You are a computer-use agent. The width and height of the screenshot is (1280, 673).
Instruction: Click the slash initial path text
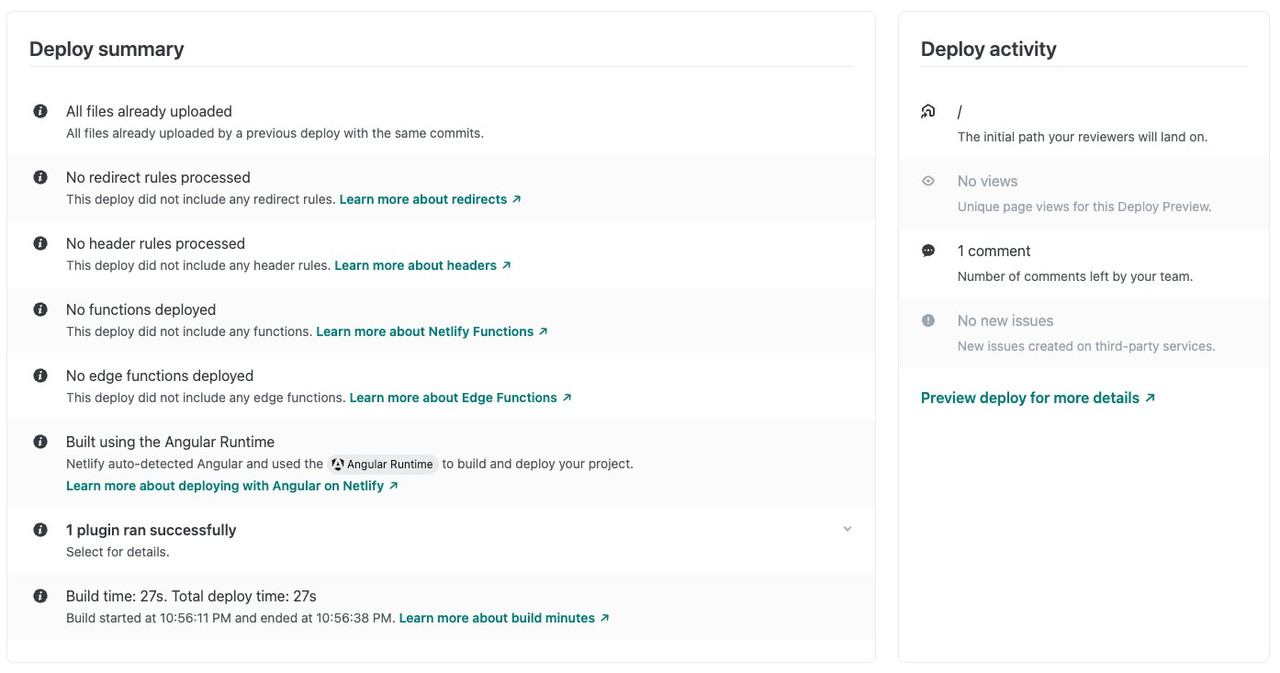point(960,112)
